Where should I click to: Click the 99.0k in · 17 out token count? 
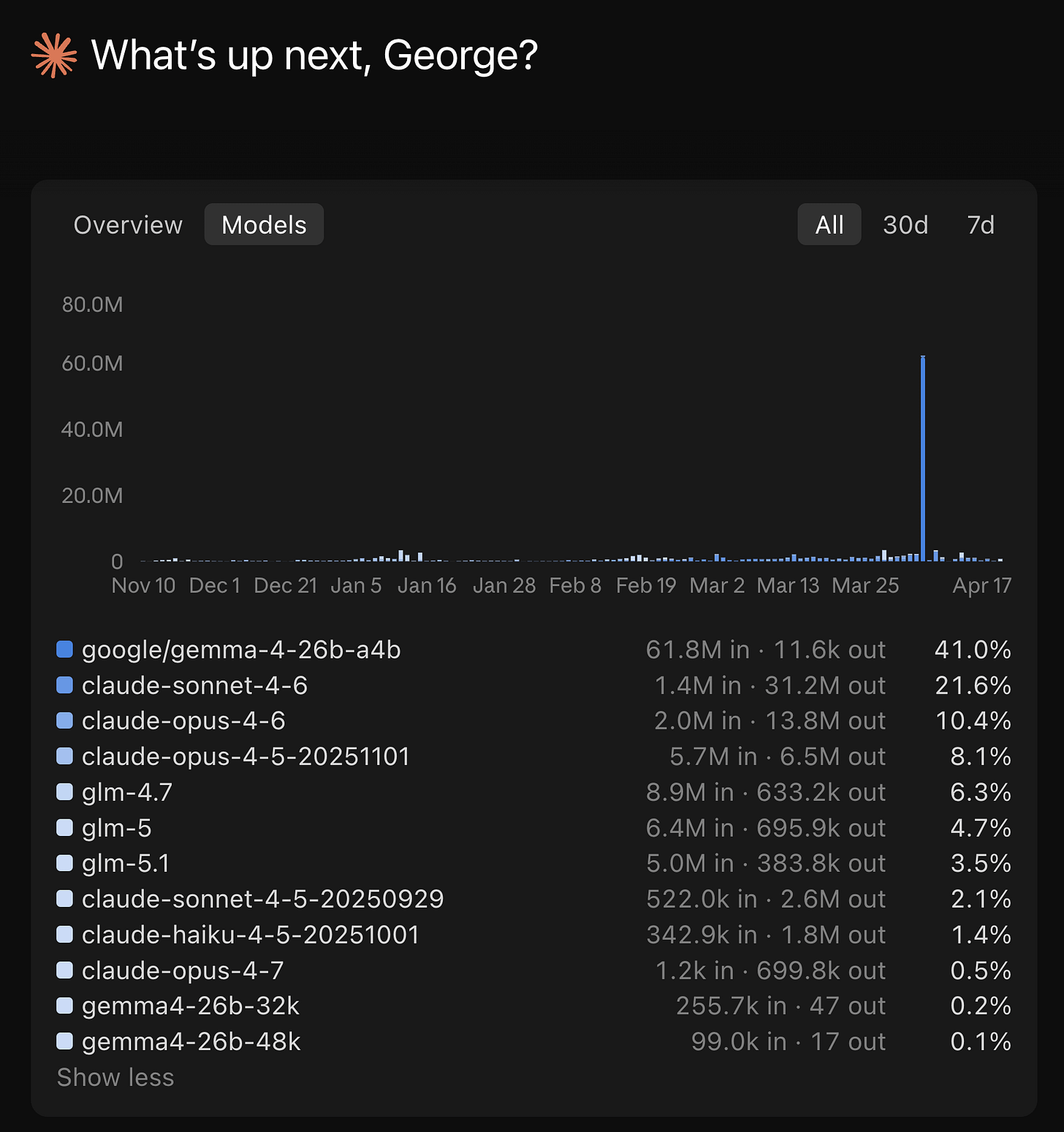pos(788,1041)
